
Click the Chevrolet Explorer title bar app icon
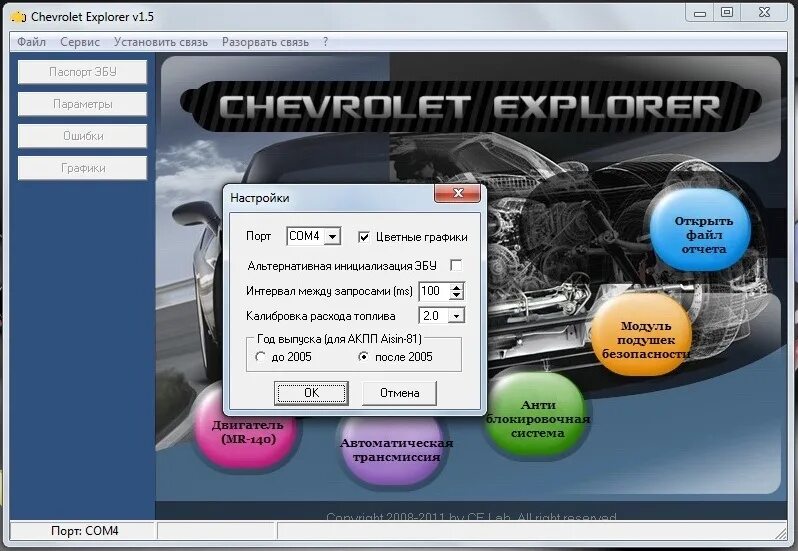(x=19, y=17)
